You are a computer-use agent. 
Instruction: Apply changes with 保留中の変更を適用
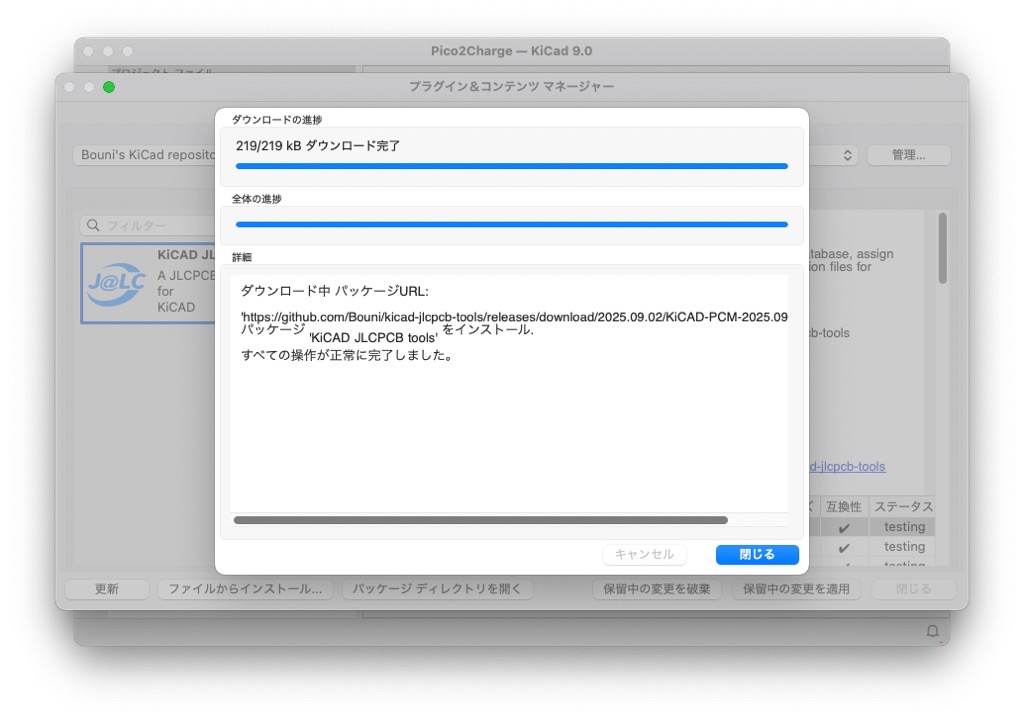(795, 589)
